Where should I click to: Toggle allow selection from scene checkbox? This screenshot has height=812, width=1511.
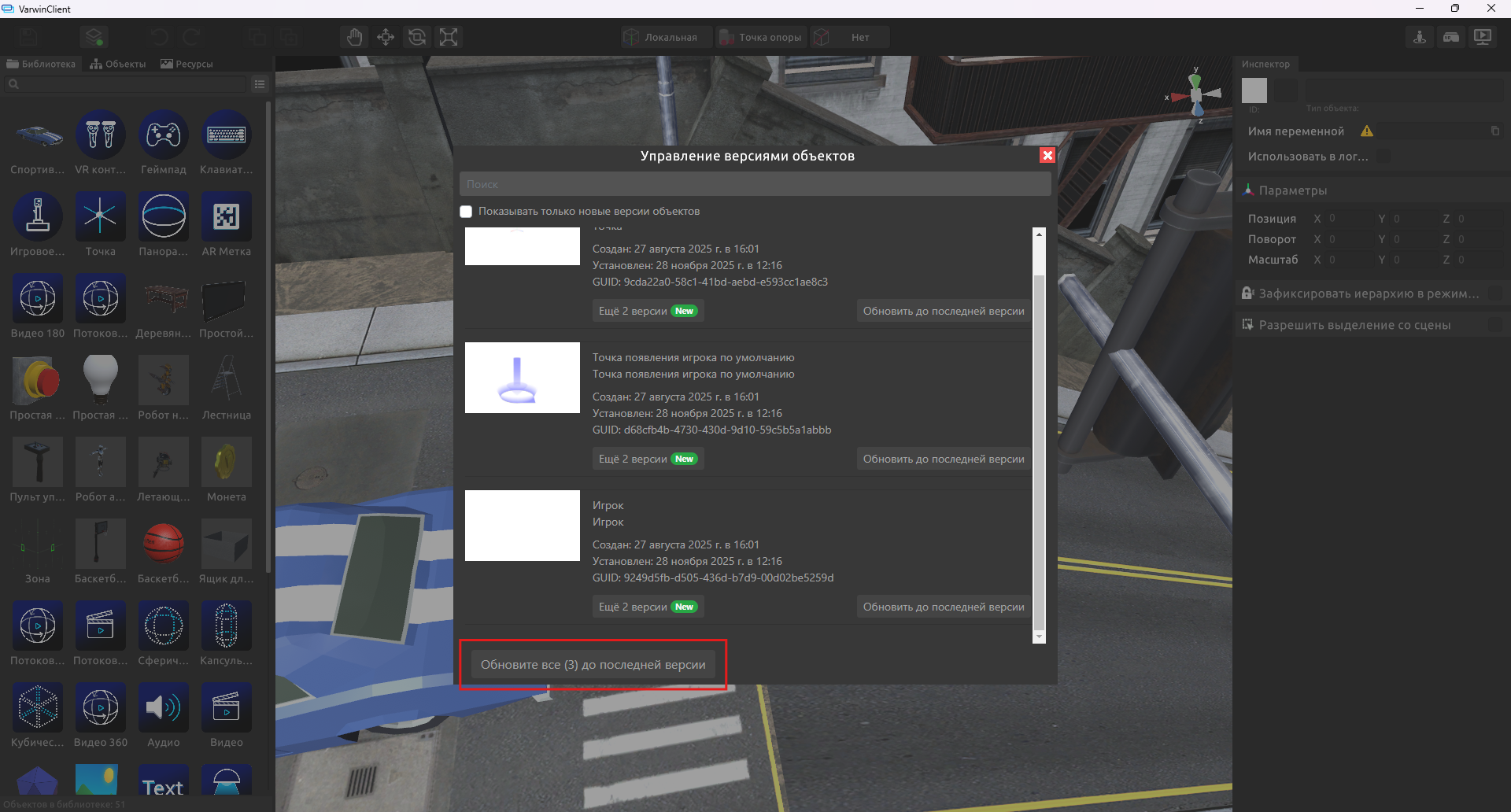point(1494,325)
